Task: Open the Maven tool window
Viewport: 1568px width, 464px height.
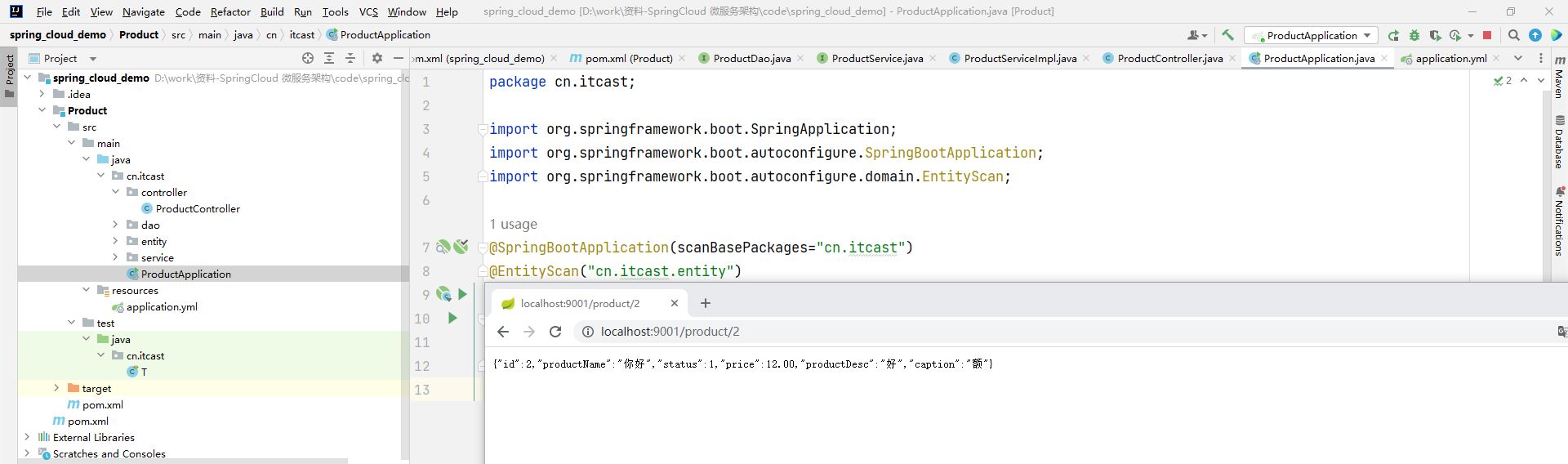Action: pos(1559,76)
